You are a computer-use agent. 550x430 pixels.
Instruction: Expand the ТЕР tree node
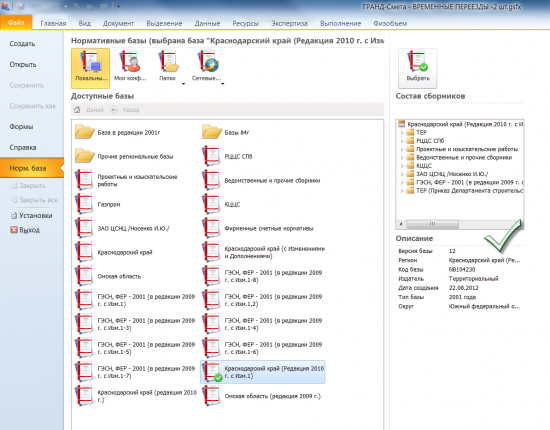click(402, 133)
